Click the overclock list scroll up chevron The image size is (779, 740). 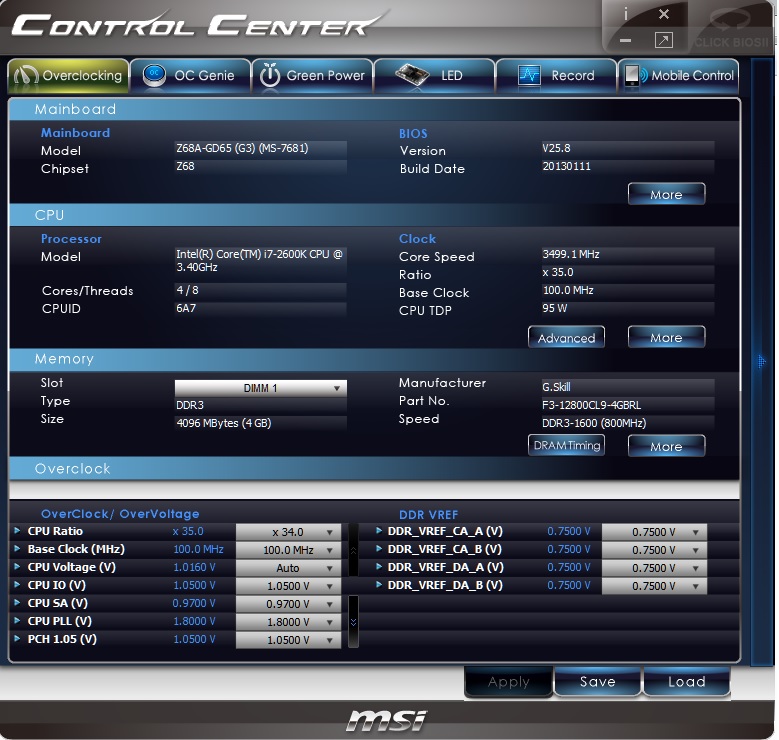pyautogui.click(x=353, y=550)
